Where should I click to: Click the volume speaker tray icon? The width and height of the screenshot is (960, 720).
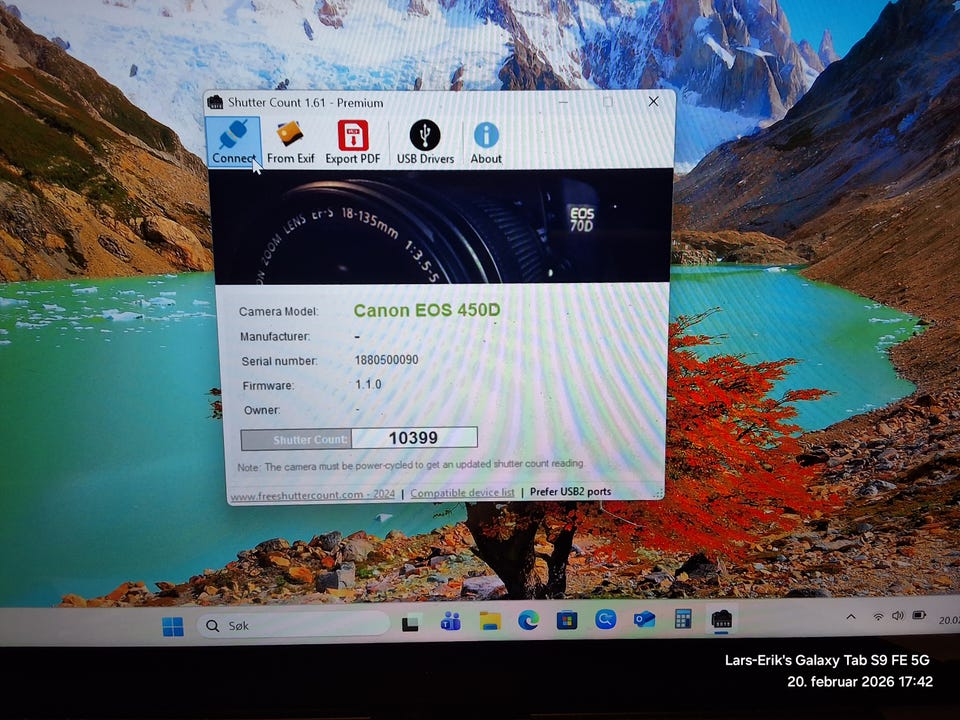[x=898, y=616]
